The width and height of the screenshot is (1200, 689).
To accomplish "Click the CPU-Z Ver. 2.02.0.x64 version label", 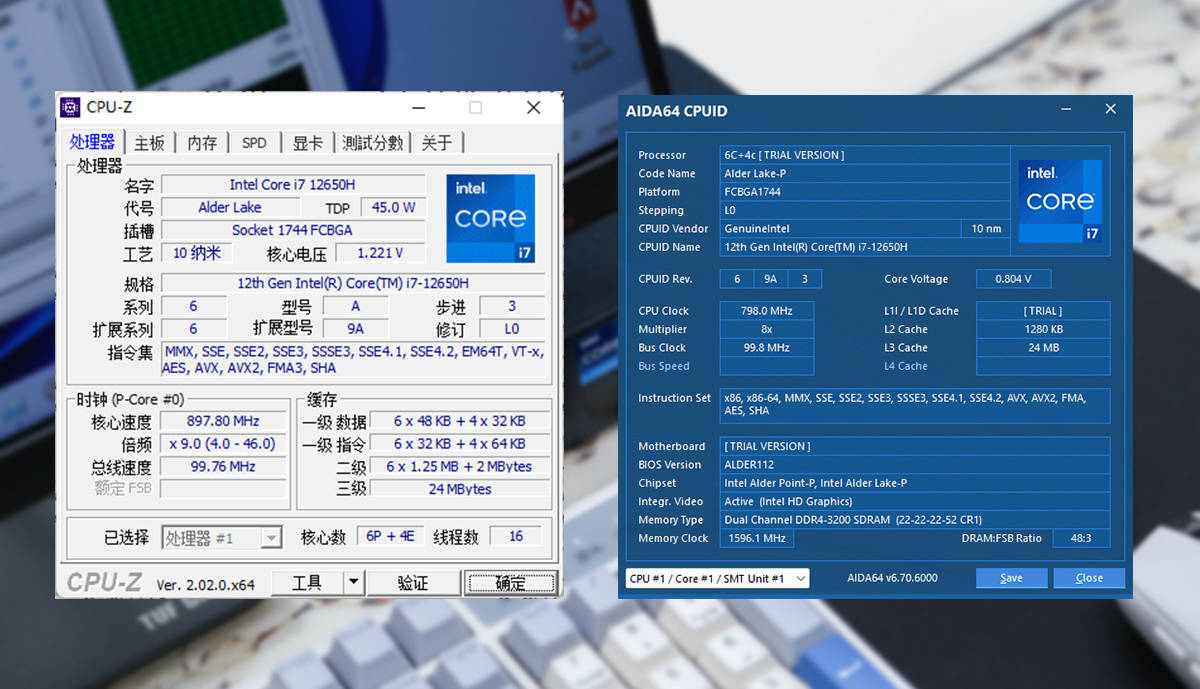I will pyautogui.click(x=206, y=584).
